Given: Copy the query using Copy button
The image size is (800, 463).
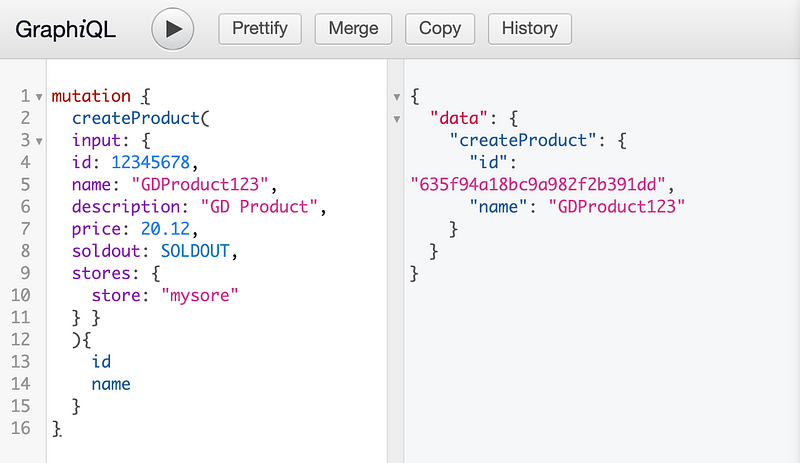Looking at the screenshot, I should [440, 29].
